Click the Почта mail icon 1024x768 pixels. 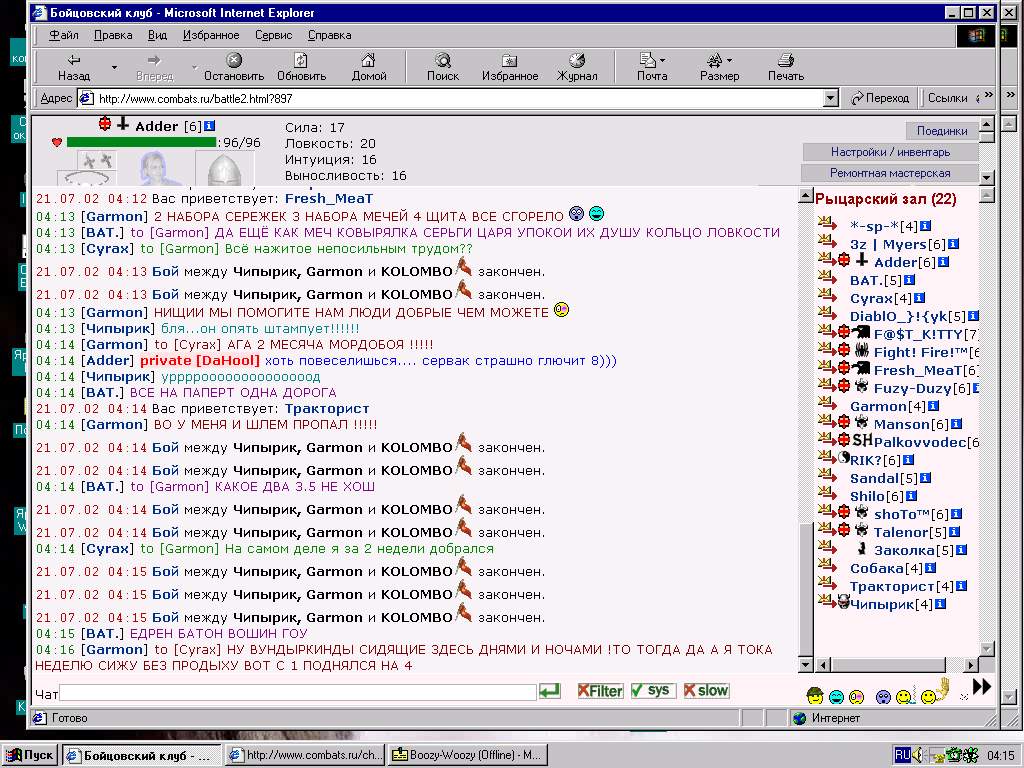tap(648, 60)
